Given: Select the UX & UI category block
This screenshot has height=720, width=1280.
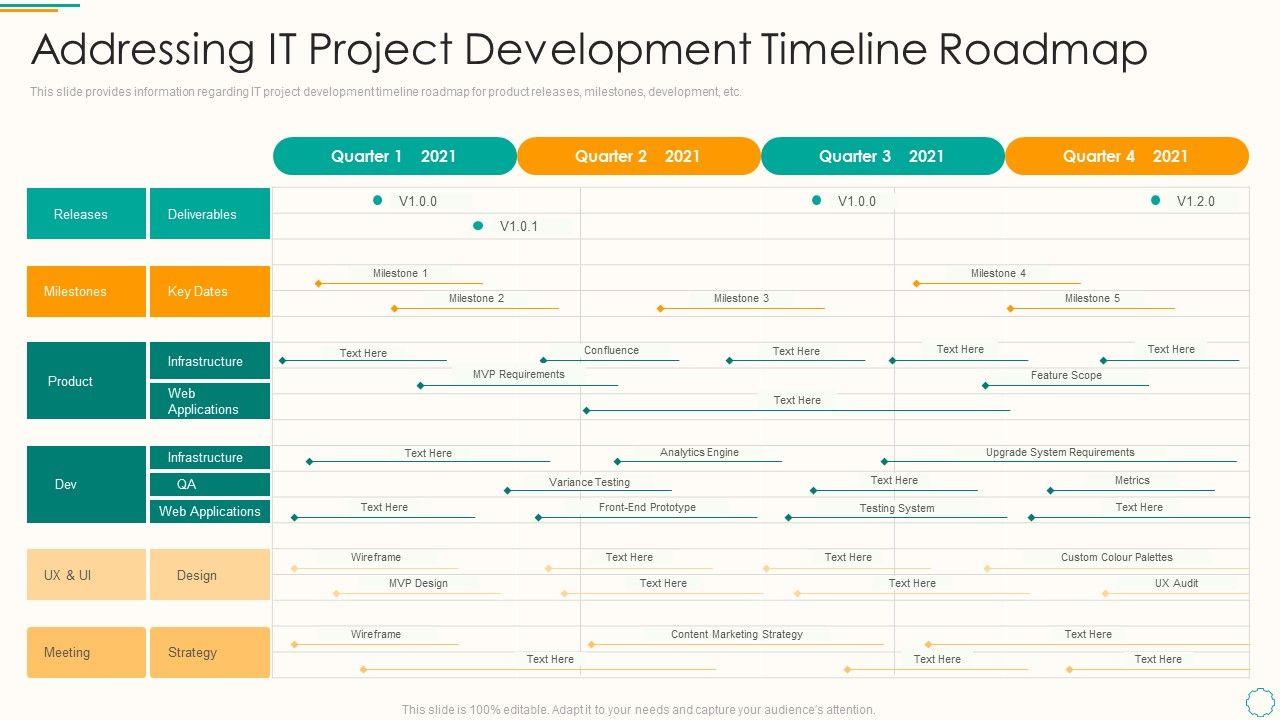Looking at the screenshot, I should (86, 575).
